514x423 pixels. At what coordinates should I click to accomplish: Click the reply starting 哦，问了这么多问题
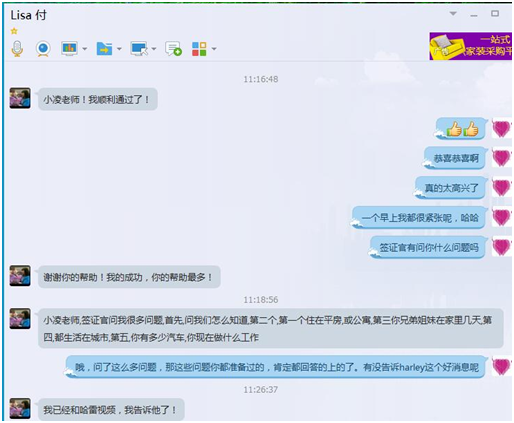[276, 367]
